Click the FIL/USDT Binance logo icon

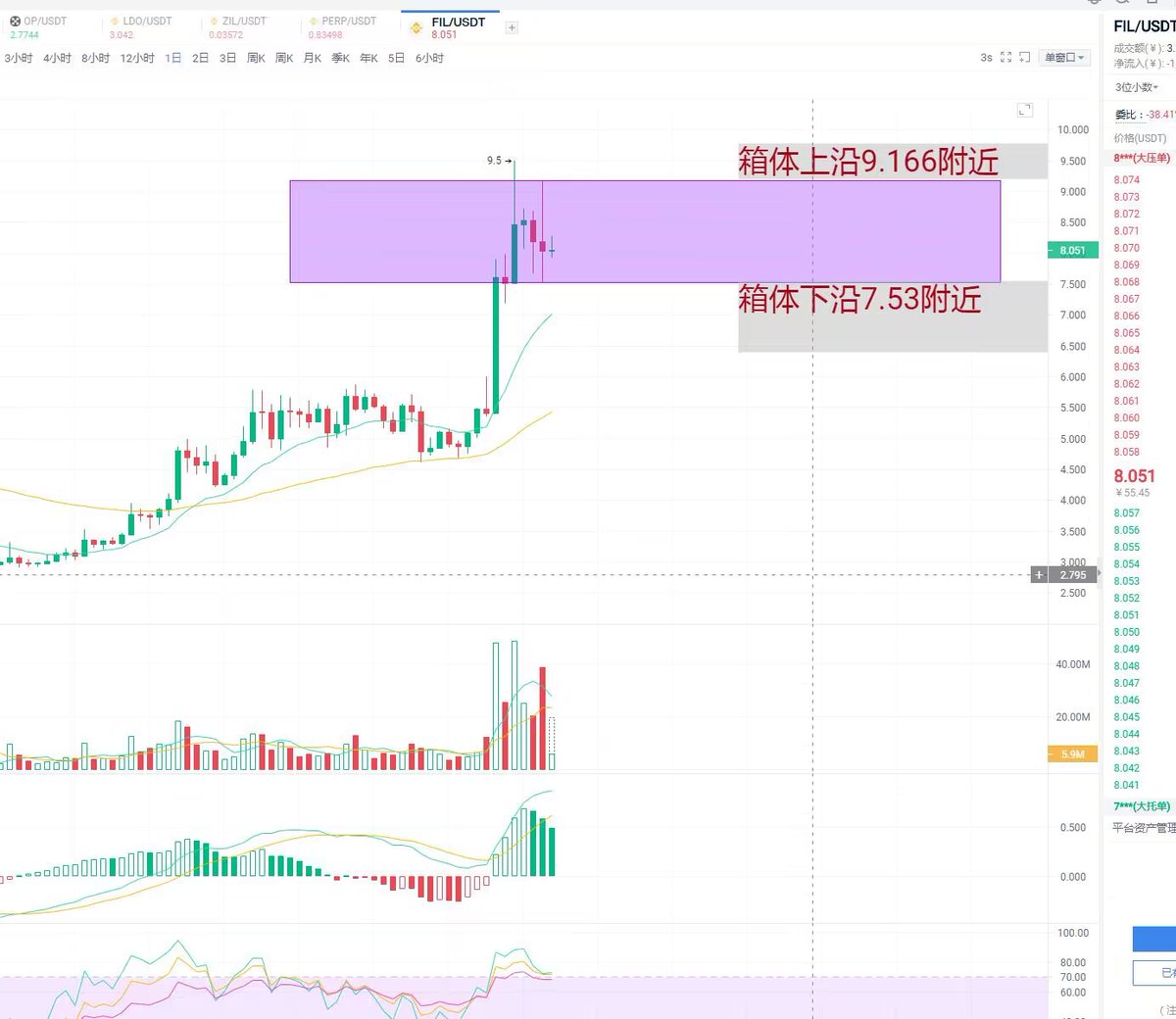coord(416,28)
